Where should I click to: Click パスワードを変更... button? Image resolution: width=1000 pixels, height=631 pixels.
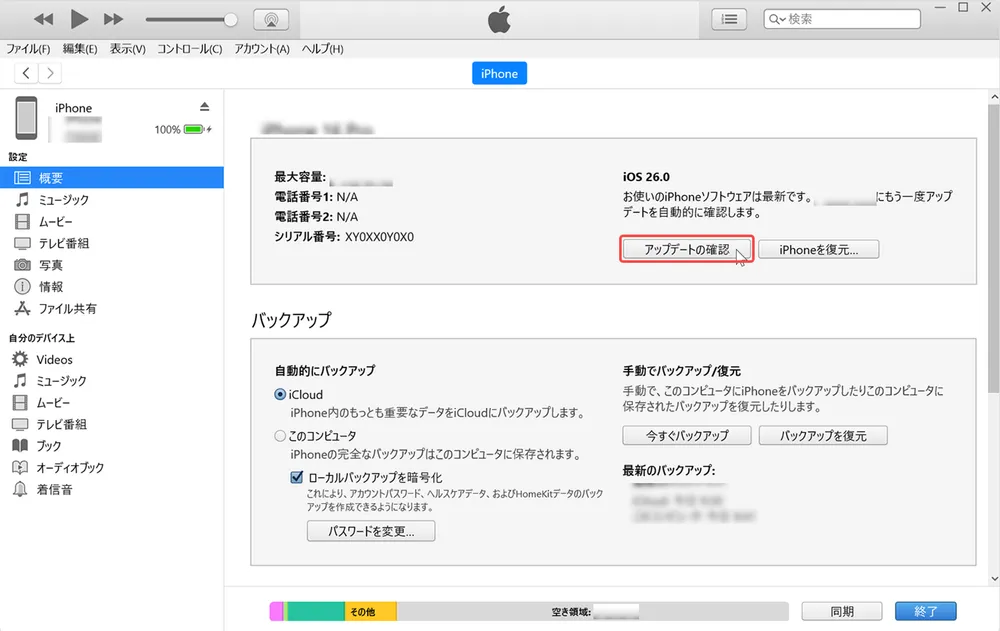371,531
